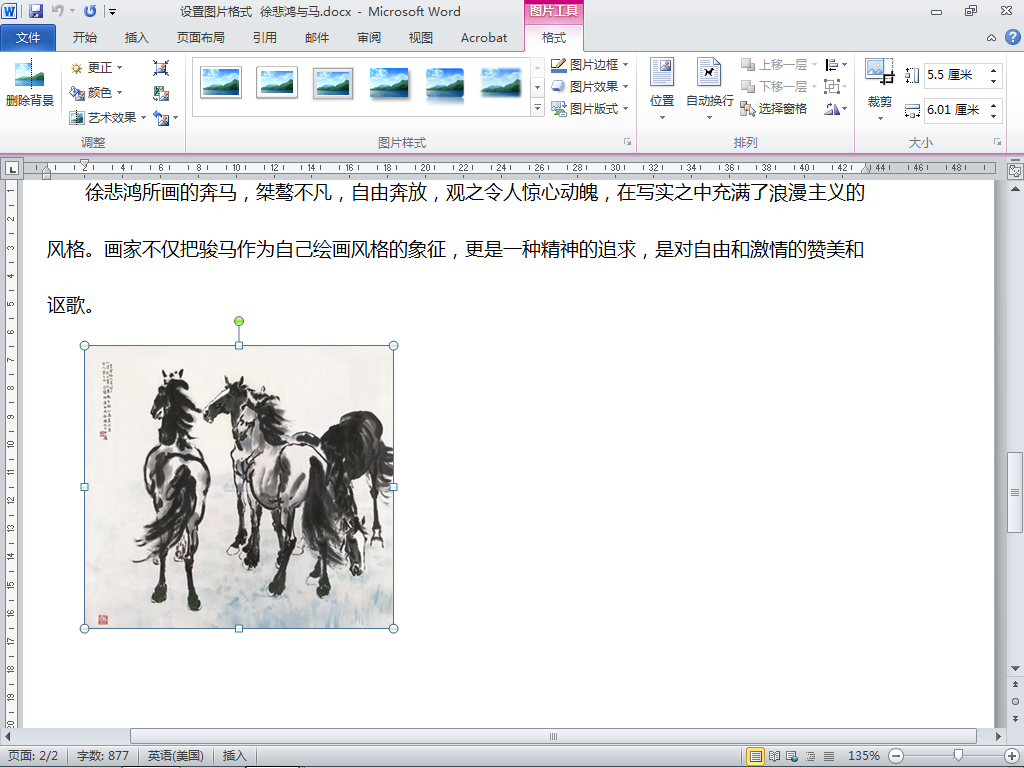The height and width of the screenshot is (768, 1024).
Task: Show previous row of picture styles gallery
Action: tap(537, 66)
